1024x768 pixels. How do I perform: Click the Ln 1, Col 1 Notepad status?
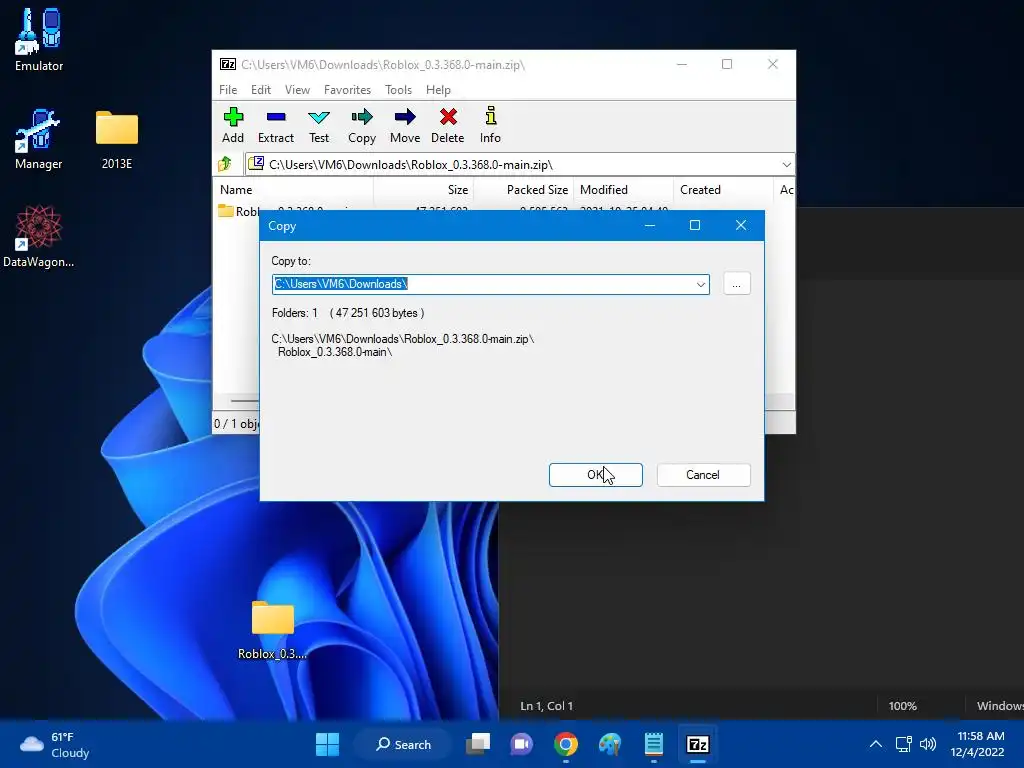pos(546,706)
